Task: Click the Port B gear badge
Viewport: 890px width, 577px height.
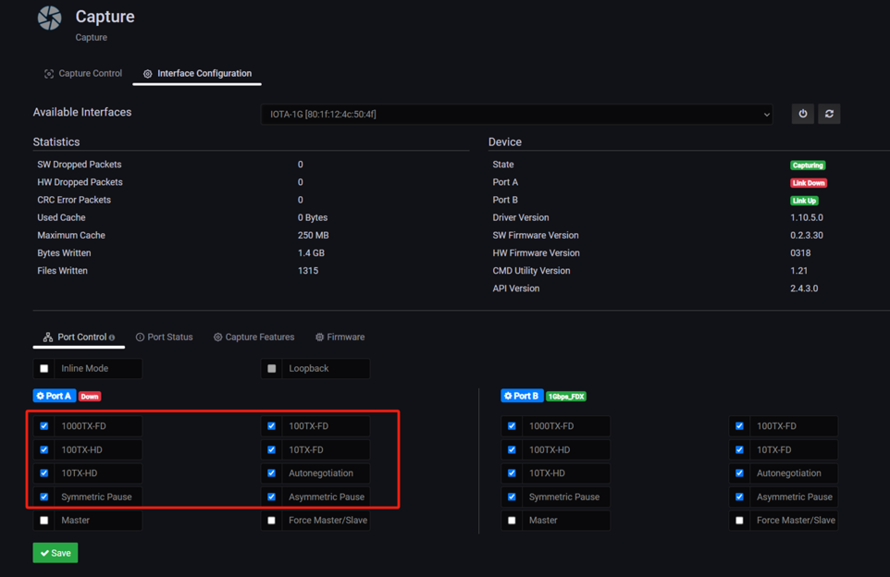Action: coord(522,396)
